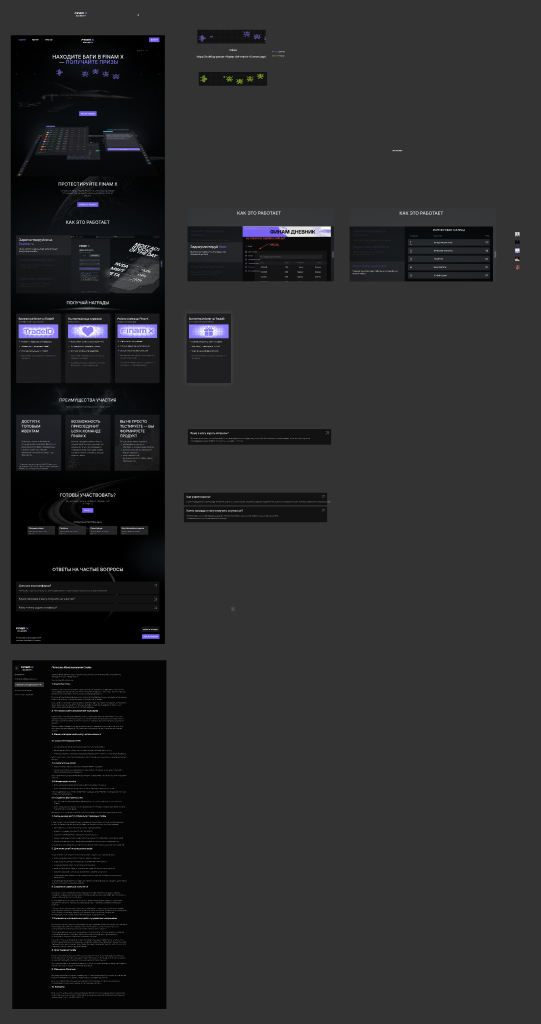Click the arrow on the lower card of the FAQ pair
The width and height of the screenshot is (541, 1024).
(323, 510)
